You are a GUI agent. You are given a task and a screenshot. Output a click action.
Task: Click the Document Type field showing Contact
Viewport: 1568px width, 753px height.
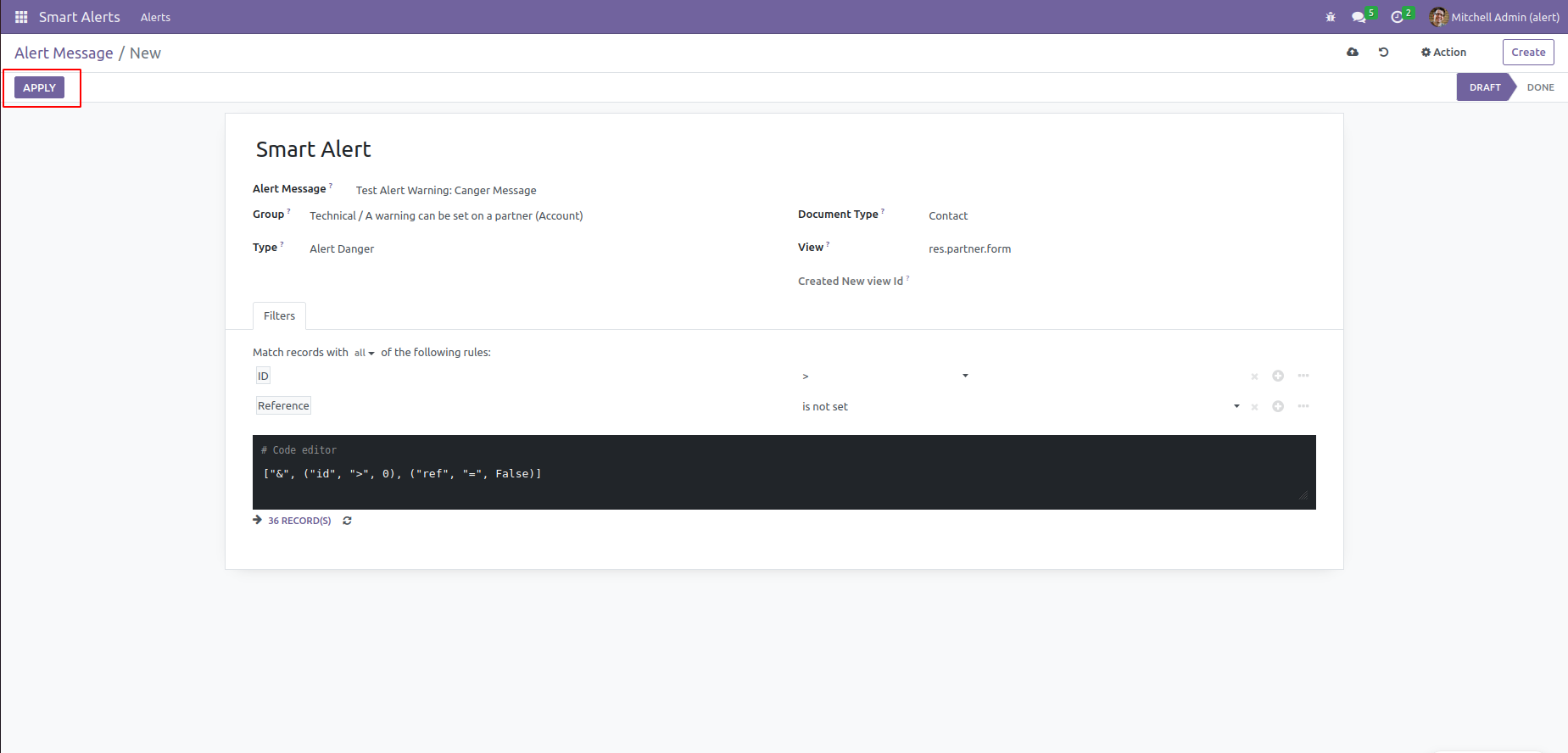pos(948,216)
